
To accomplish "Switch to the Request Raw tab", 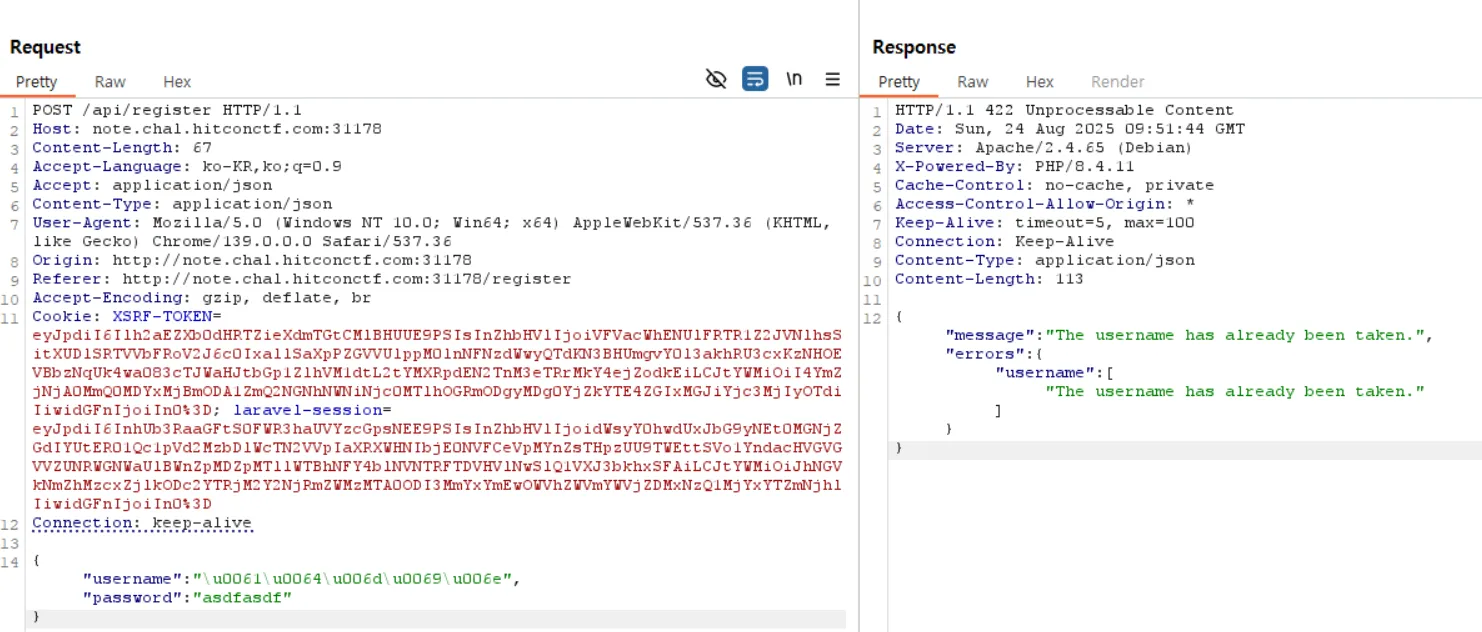I will pos(110,82).
